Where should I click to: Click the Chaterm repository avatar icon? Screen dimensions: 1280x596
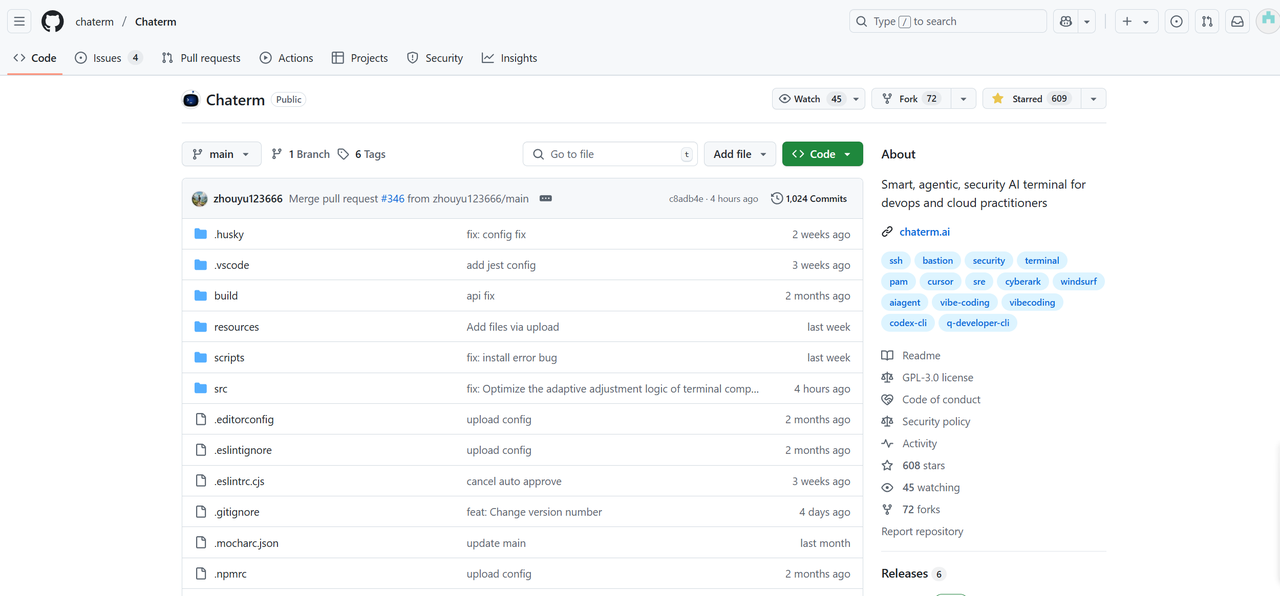coord(190,99)
